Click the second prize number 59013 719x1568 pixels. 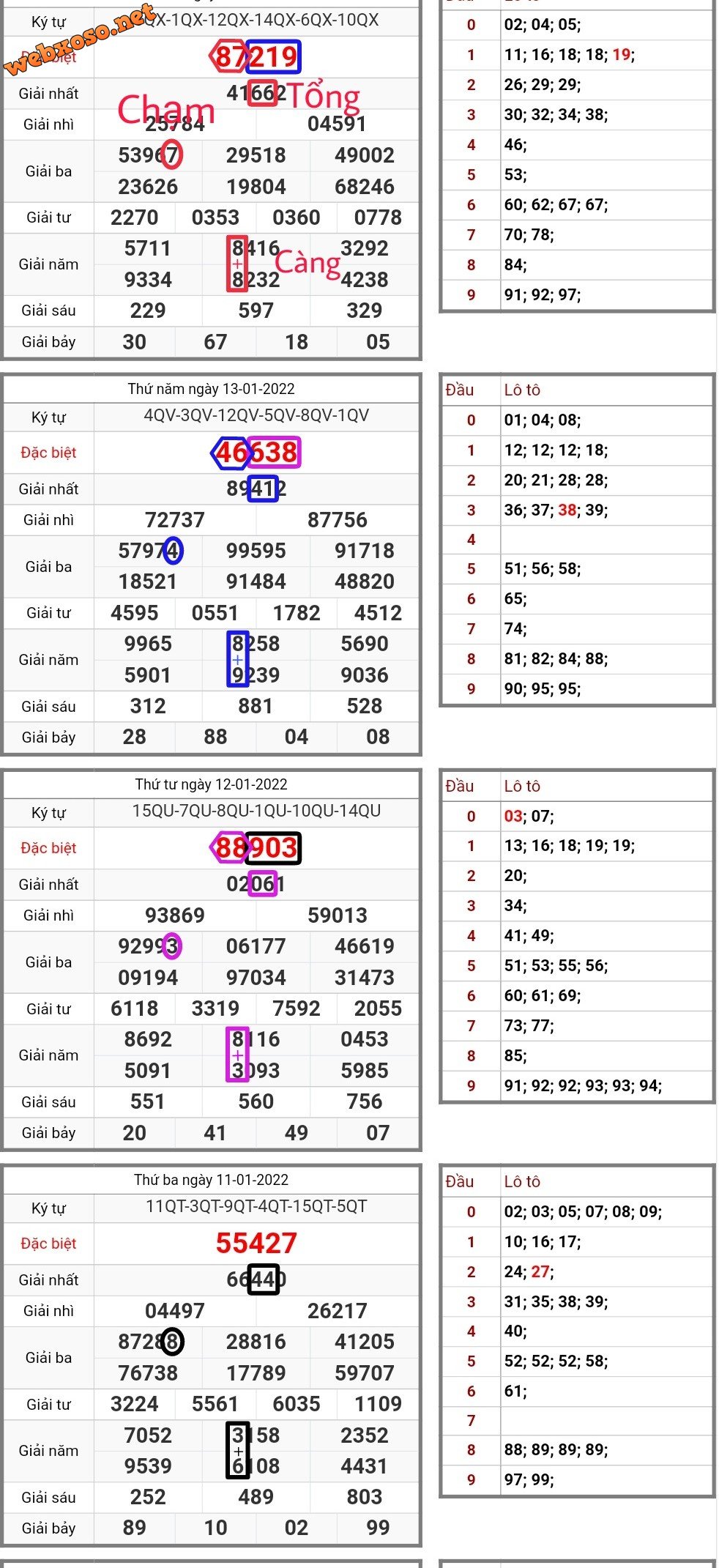coord(337,915)
